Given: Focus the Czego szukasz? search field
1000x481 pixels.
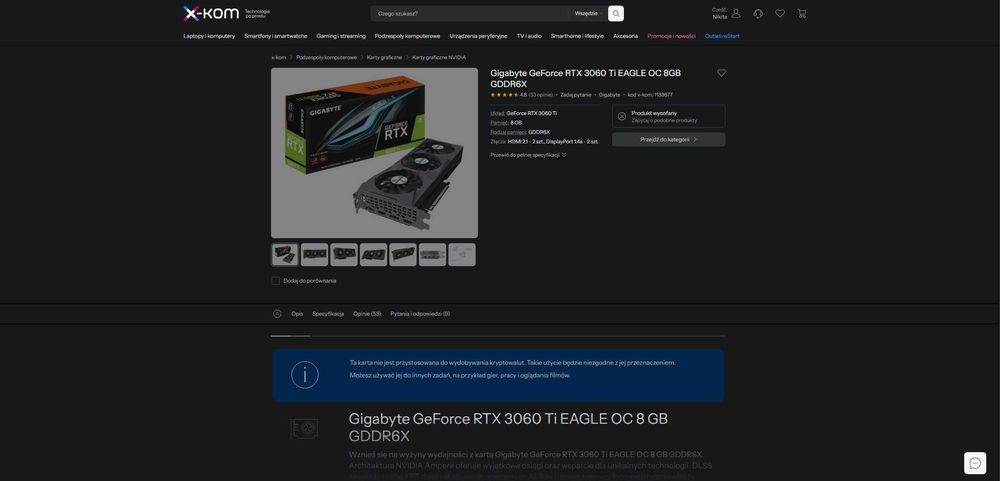Looking at the screenshot, I should [471, 13].
